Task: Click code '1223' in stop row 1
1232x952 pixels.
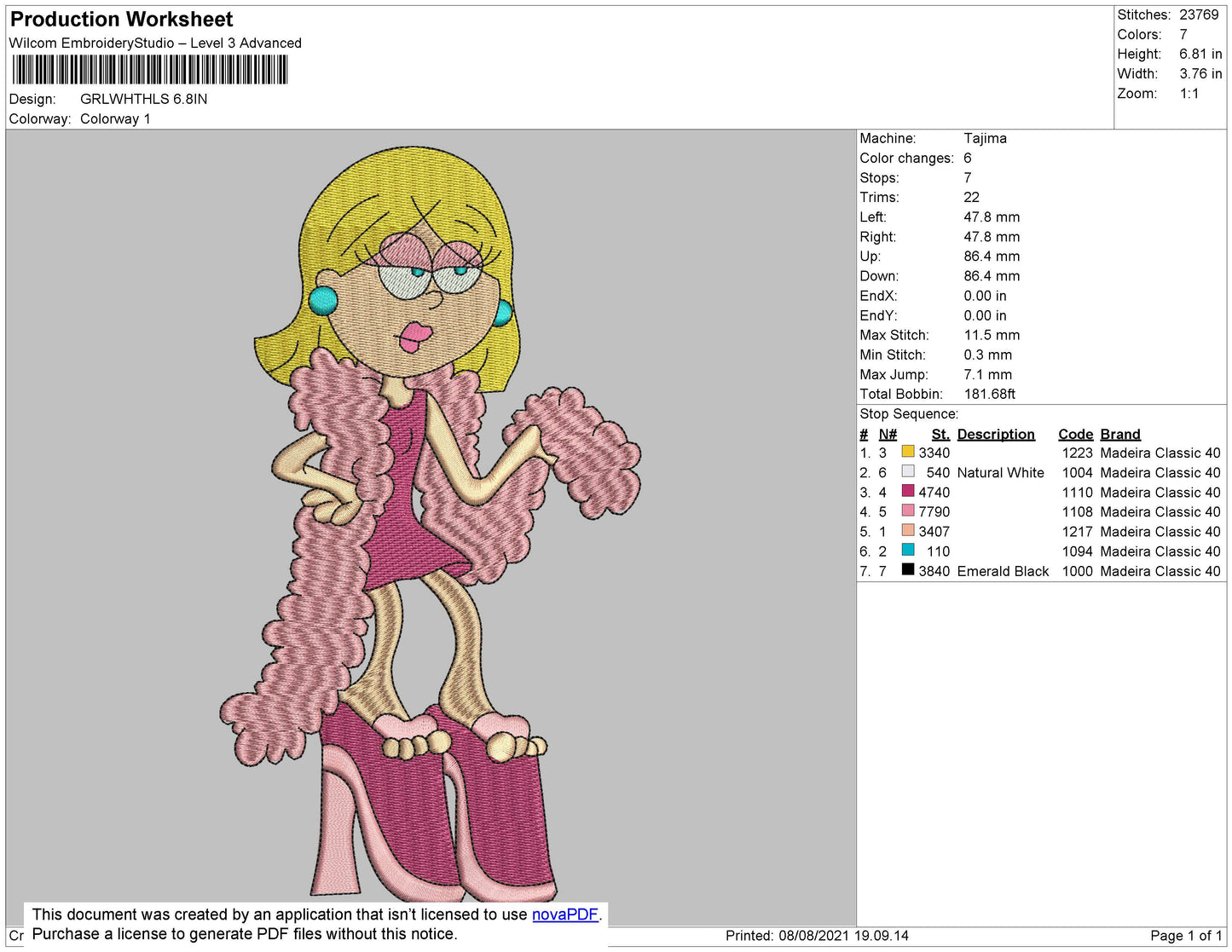Action: pyautogui.click(x=1077, y=453)
